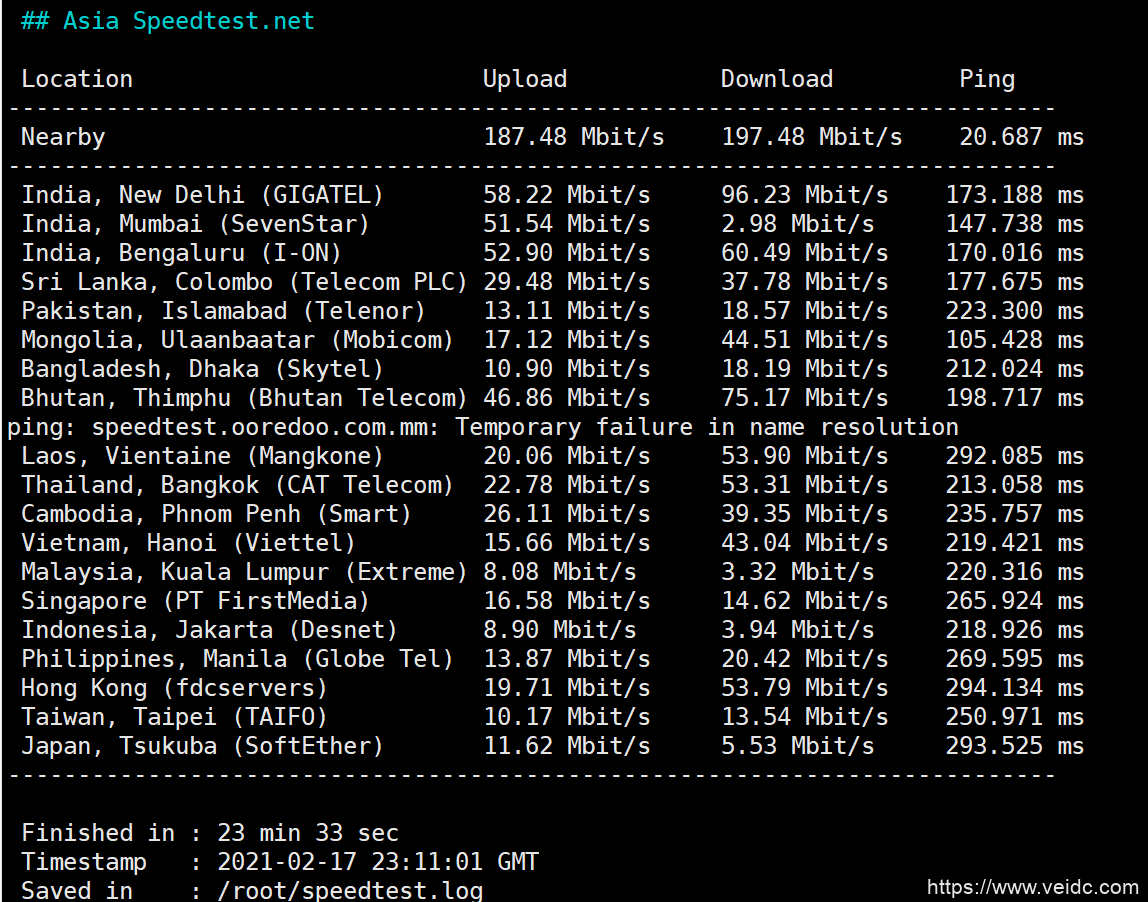
Task: Click Hanoi ping 219.421 ms
Action: point(1015,543)
